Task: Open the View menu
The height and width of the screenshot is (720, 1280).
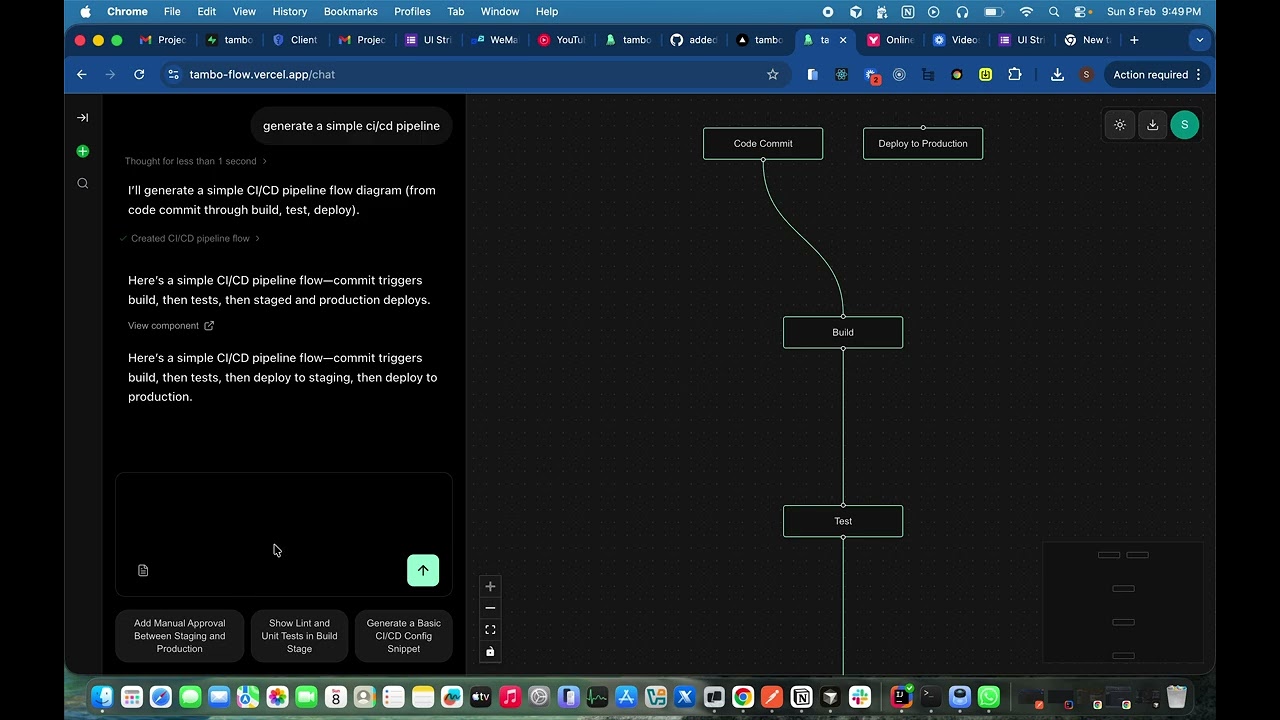Action: click(244, 12)
